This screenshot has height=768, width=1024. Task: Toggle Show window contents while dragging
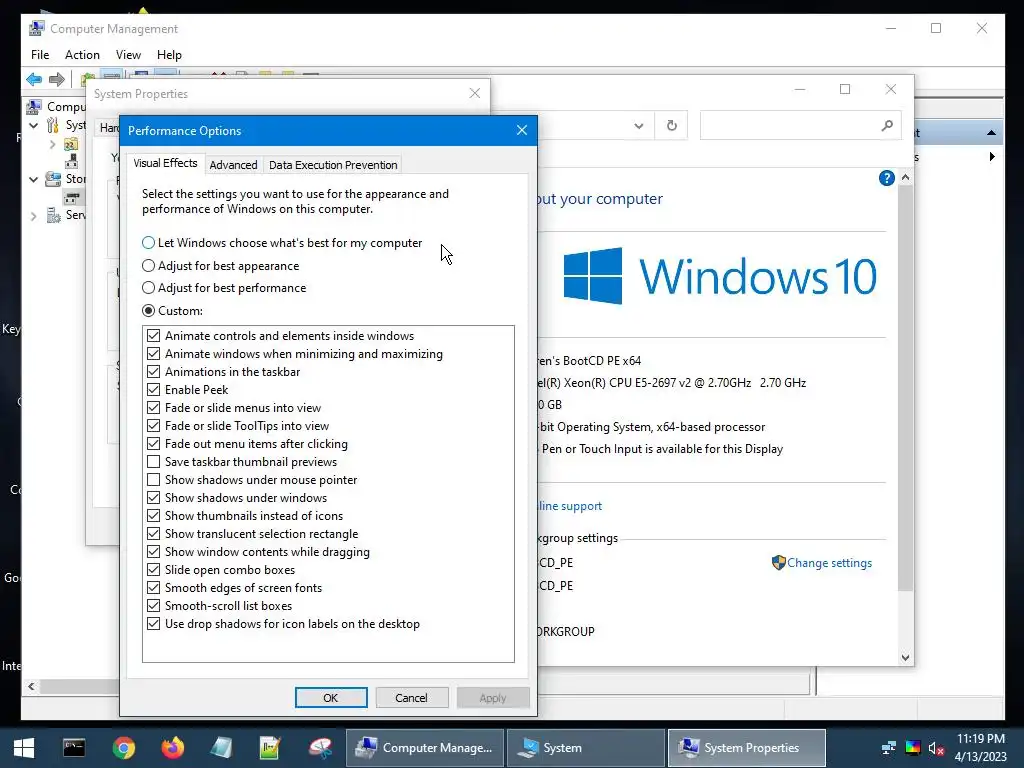153,552
